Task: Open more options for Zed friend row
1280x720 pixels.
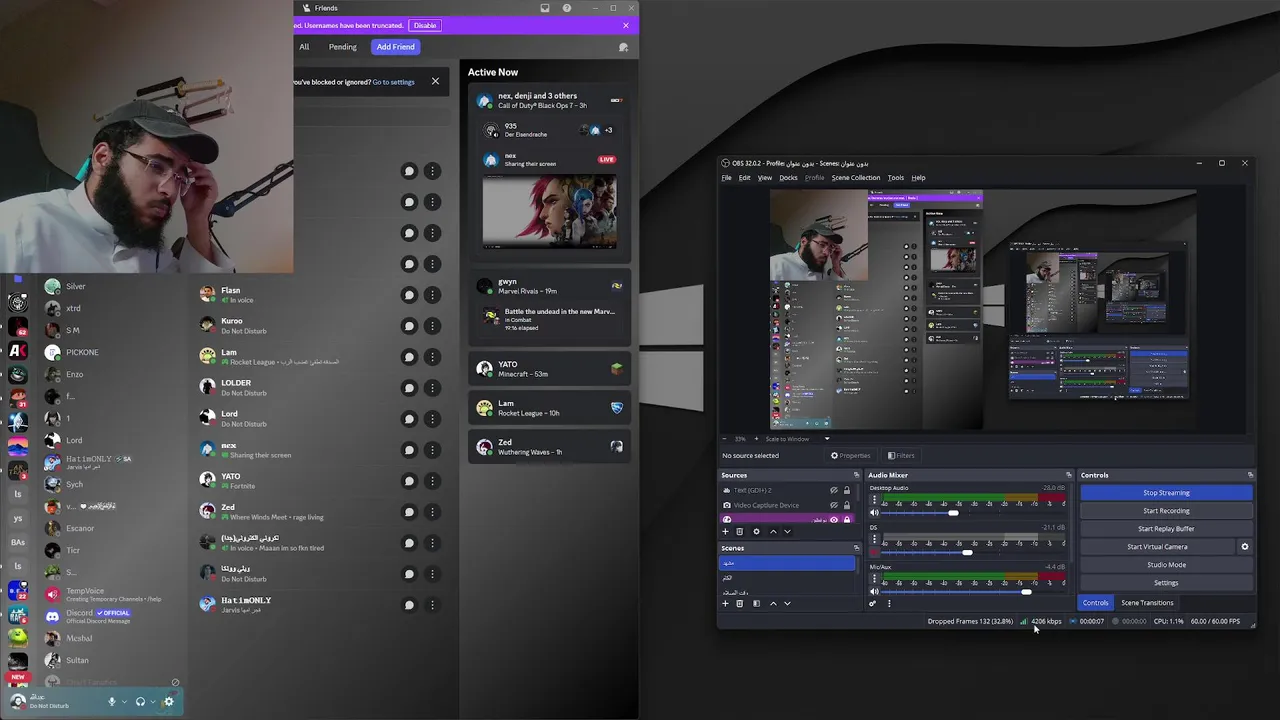Action: (x=432, y=512)
